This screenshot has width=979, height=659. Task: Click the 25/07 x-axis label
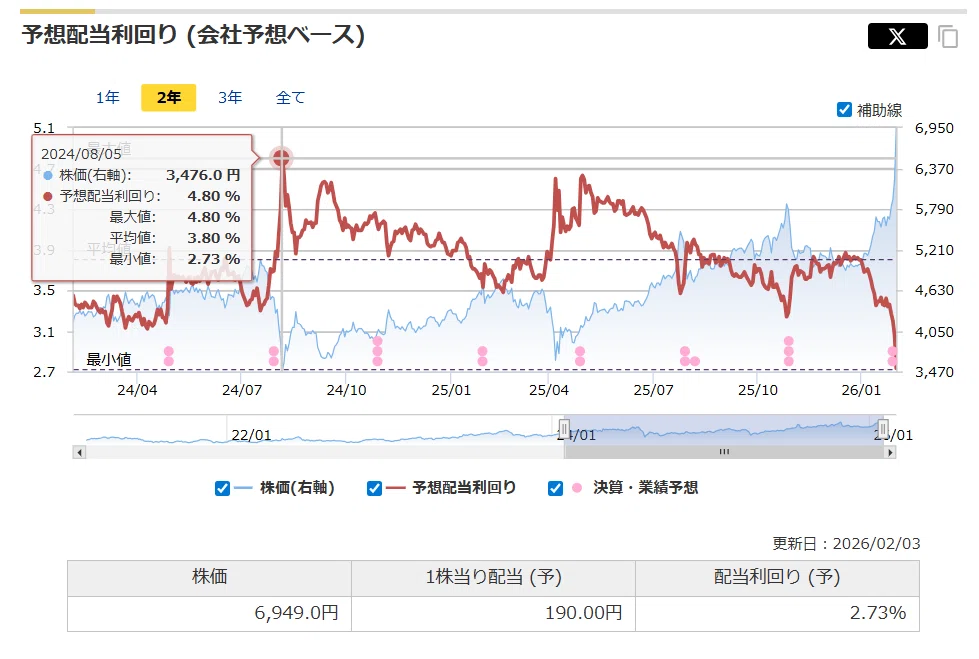653,390
